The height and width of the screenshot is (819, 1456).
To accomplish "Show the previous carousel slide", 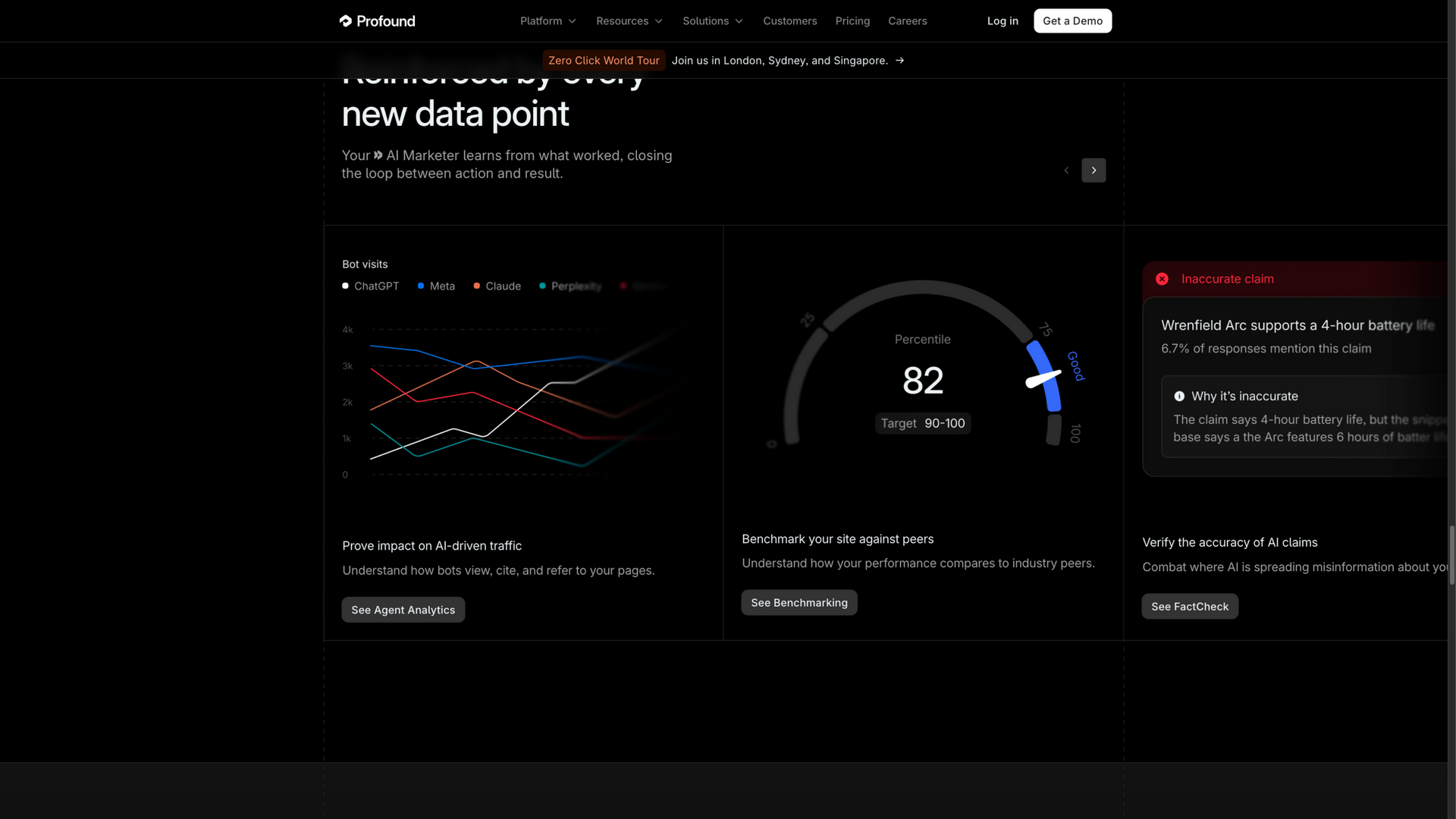I will pos(1066,170).
